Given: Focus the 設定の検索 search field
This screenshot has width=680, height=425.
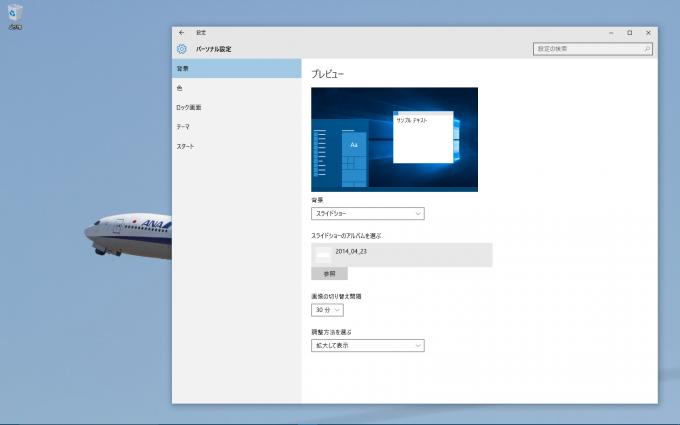Looking at the screenshot, I should (592, 49).
